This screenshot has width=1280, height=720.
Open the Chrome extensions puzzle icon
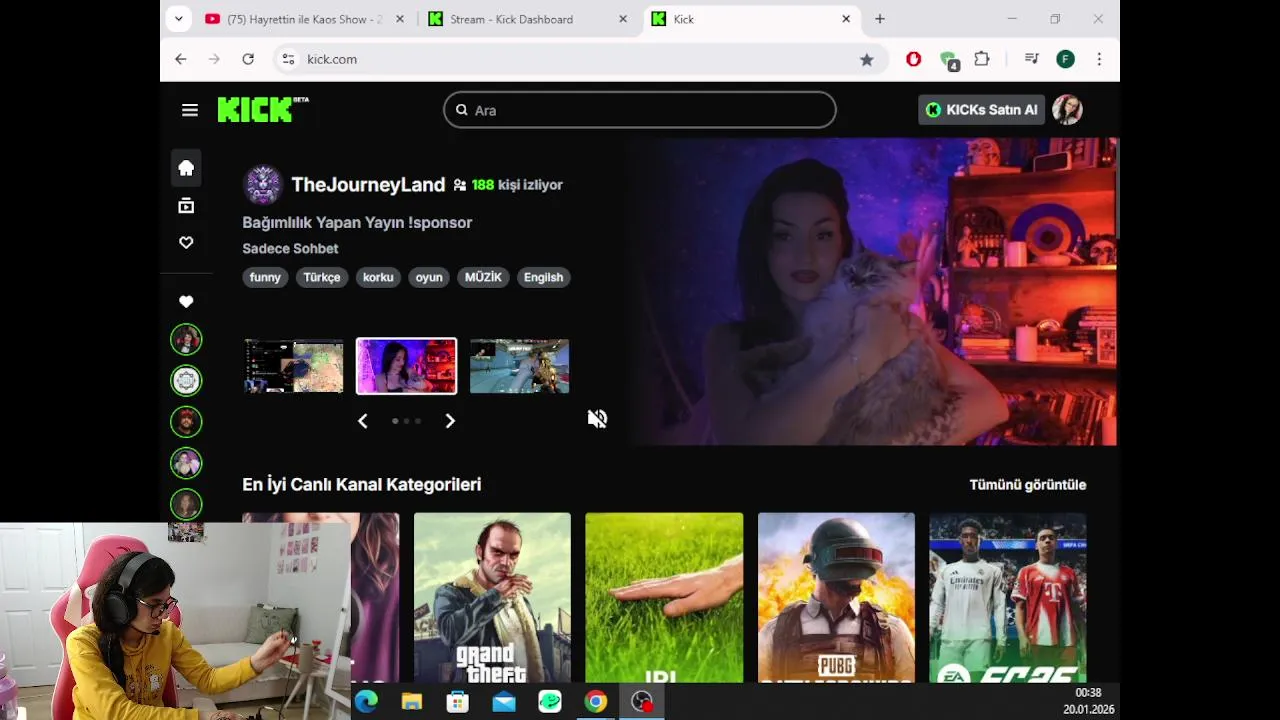click(x=982, y=59)
